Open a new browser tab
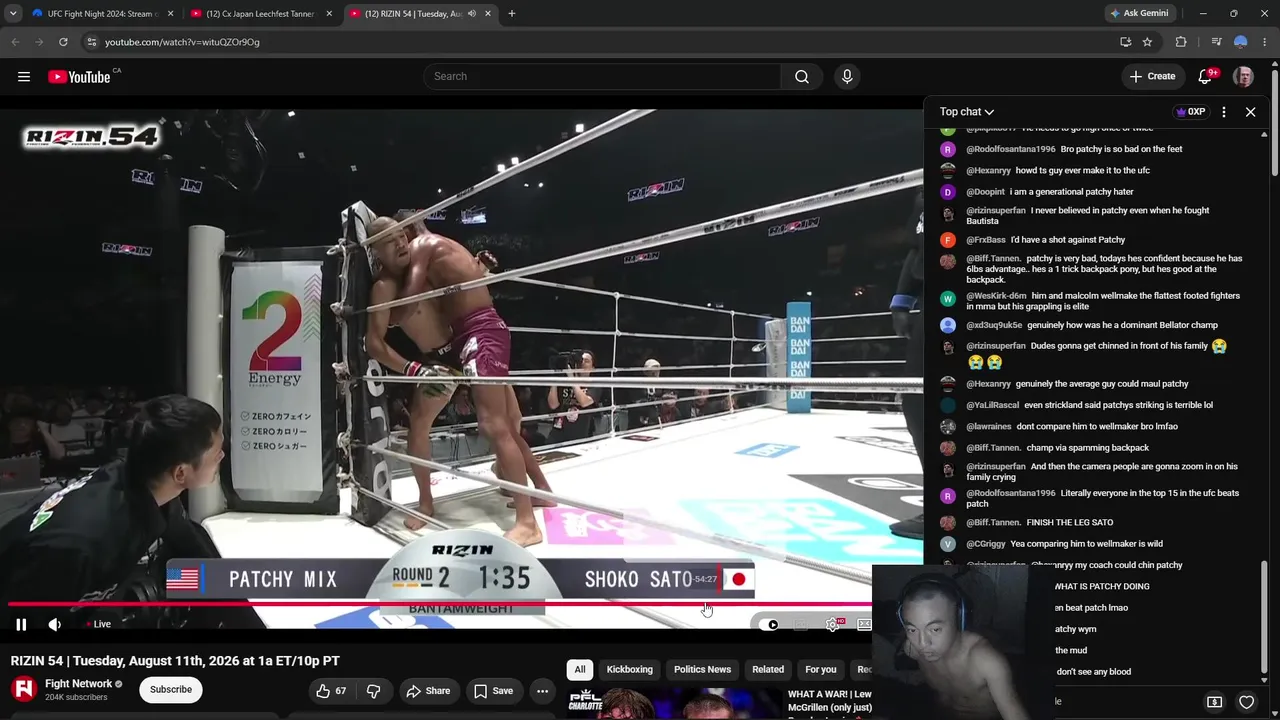This screenshot has width=1280, height=720. 512,14
